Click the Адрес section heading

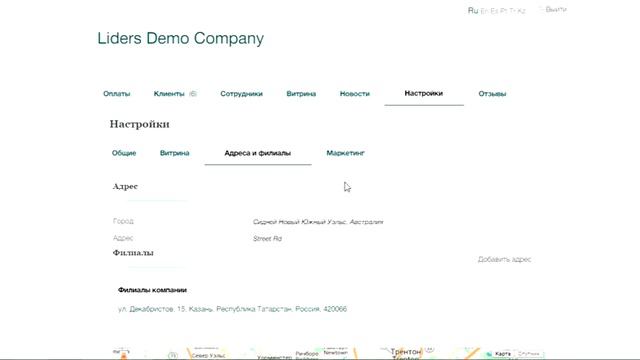pos(125,186)
